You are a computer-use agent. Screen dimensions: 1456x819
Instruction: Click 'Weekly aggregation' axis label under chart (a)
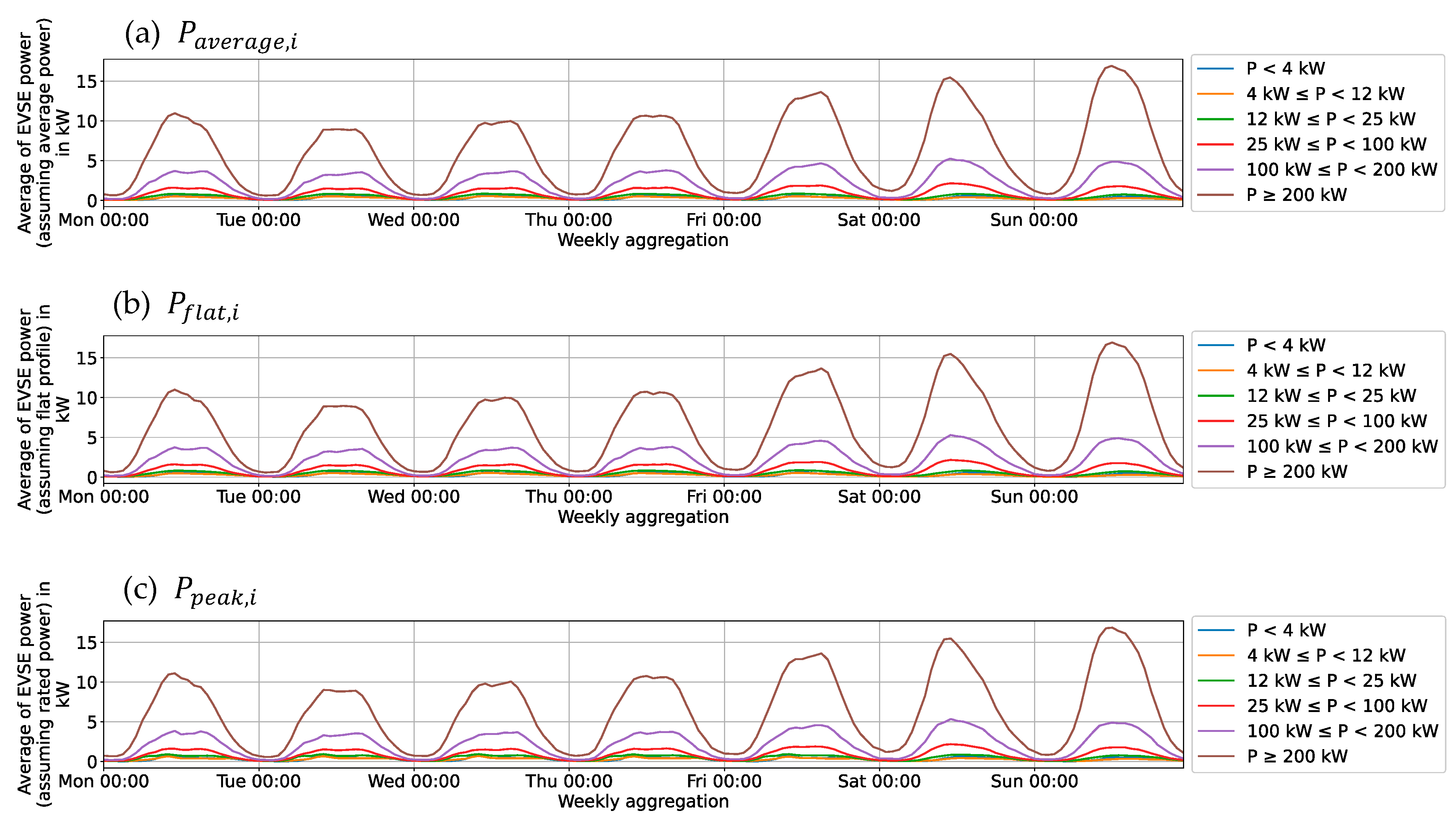point(643,240)
